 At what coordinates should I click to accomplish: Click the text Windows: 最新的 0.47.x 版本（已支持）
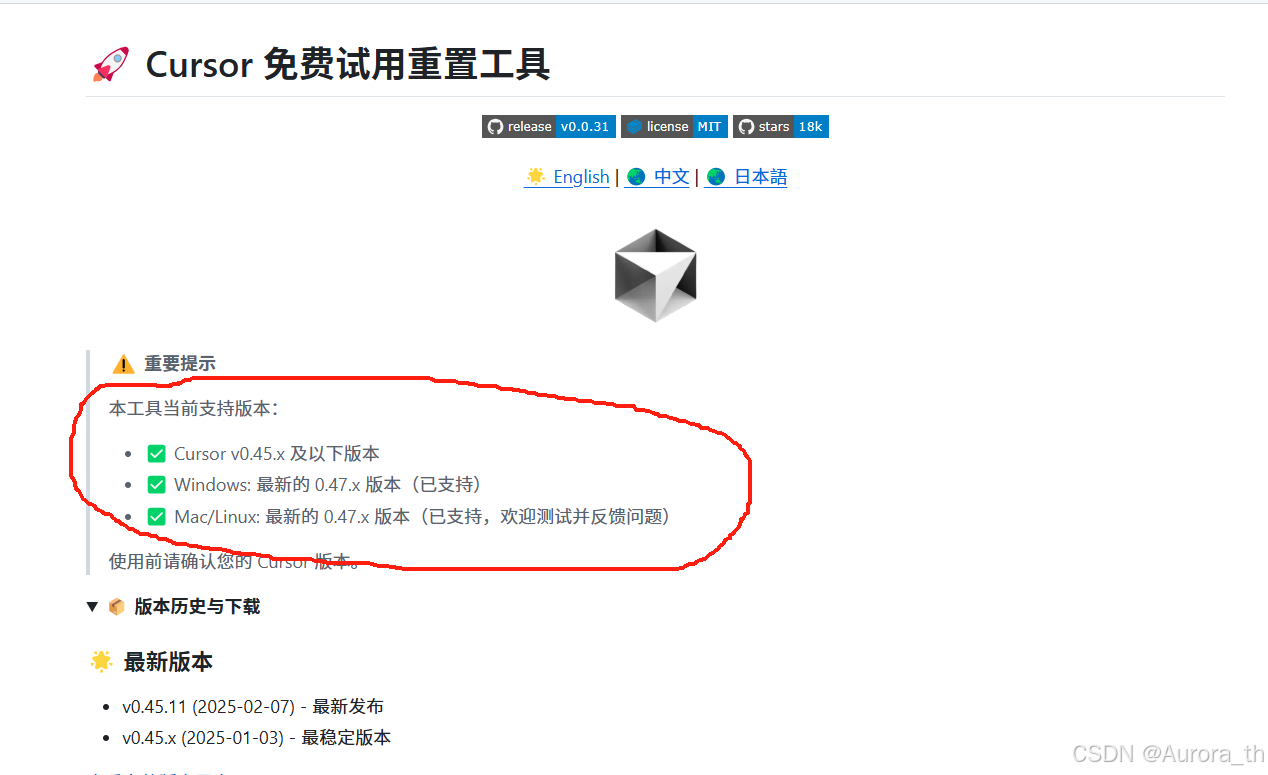tap(331, 485)
